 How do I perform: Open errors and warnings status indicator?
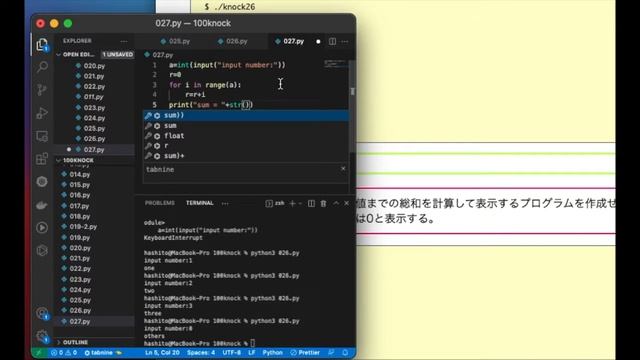(64, 353)
